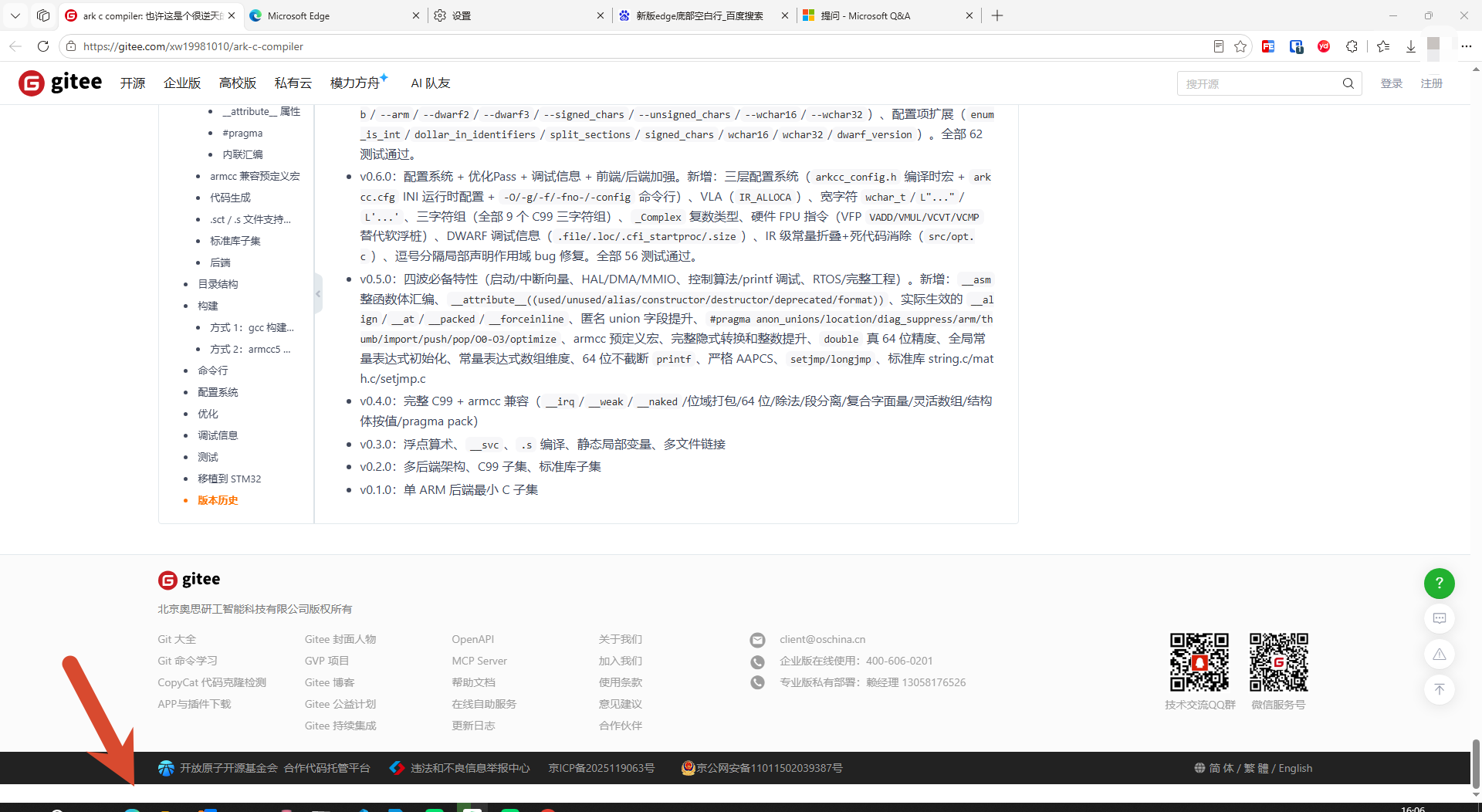The image size is (1482, 812).
Task: Open the 开源 nav menu
Action: coord(133,83)
